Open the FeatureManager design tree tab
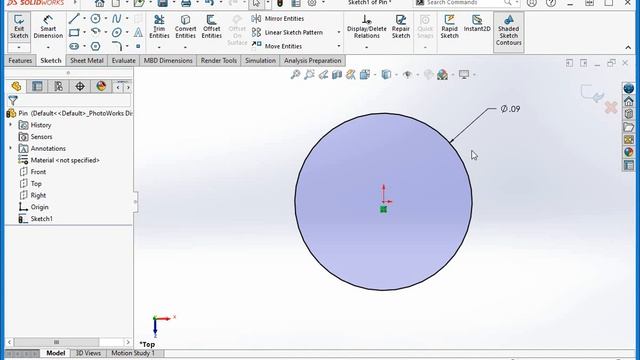Viewport: 640px width, 360px height. (16, 86)
